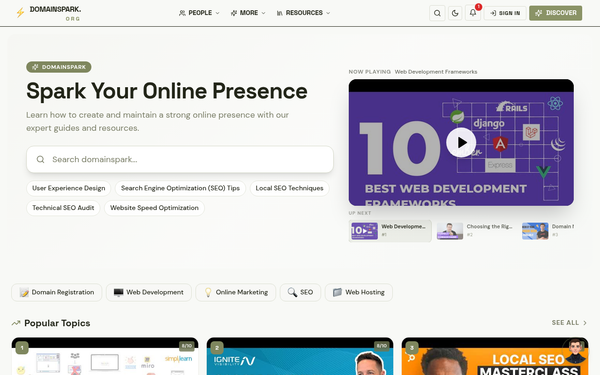Click the magnifier icon inside the search box
This screenshot has width=600, height=375.
[41, 159]
